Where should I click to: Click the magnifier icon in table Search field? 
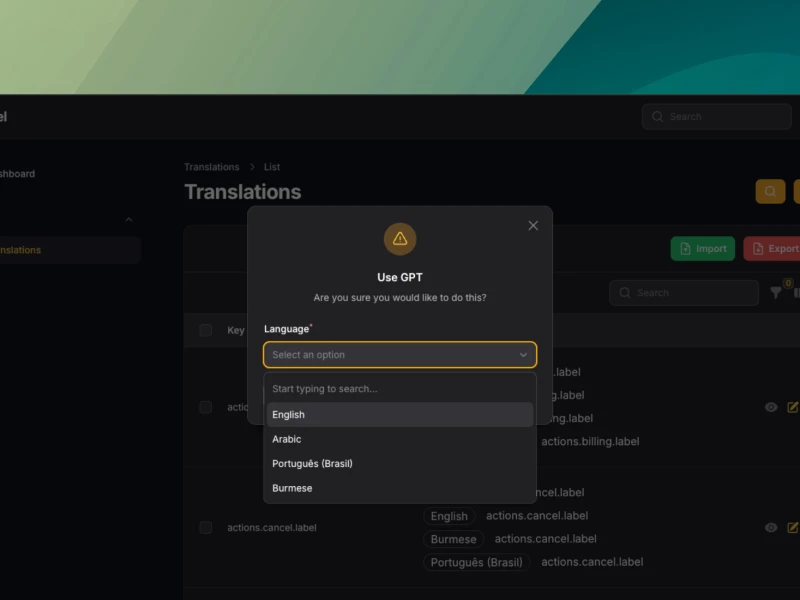pyautogui.click(x=625, y=292)
